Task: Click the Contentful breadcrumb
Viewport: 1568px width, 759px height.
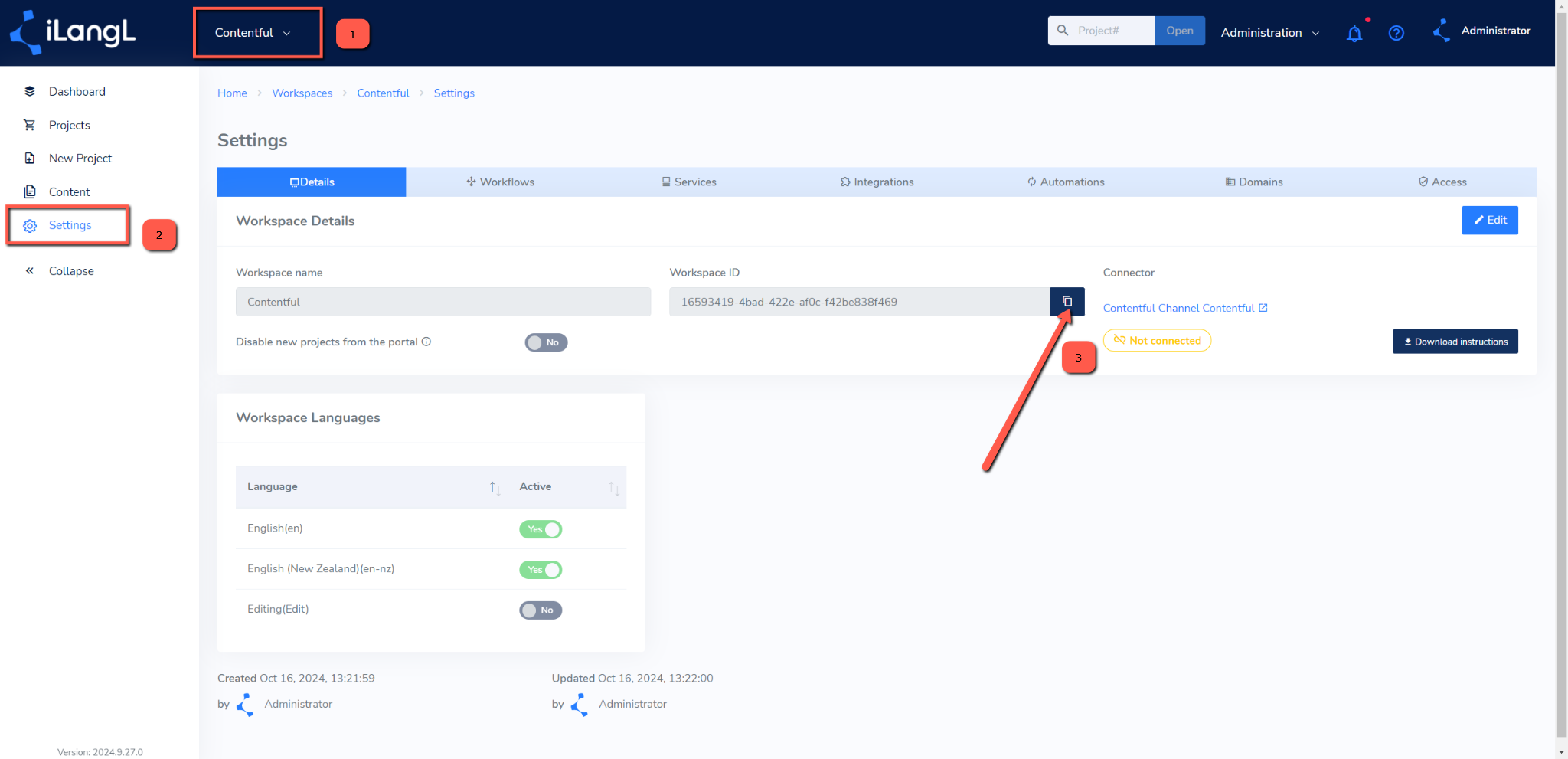Action: click(383, 93)
